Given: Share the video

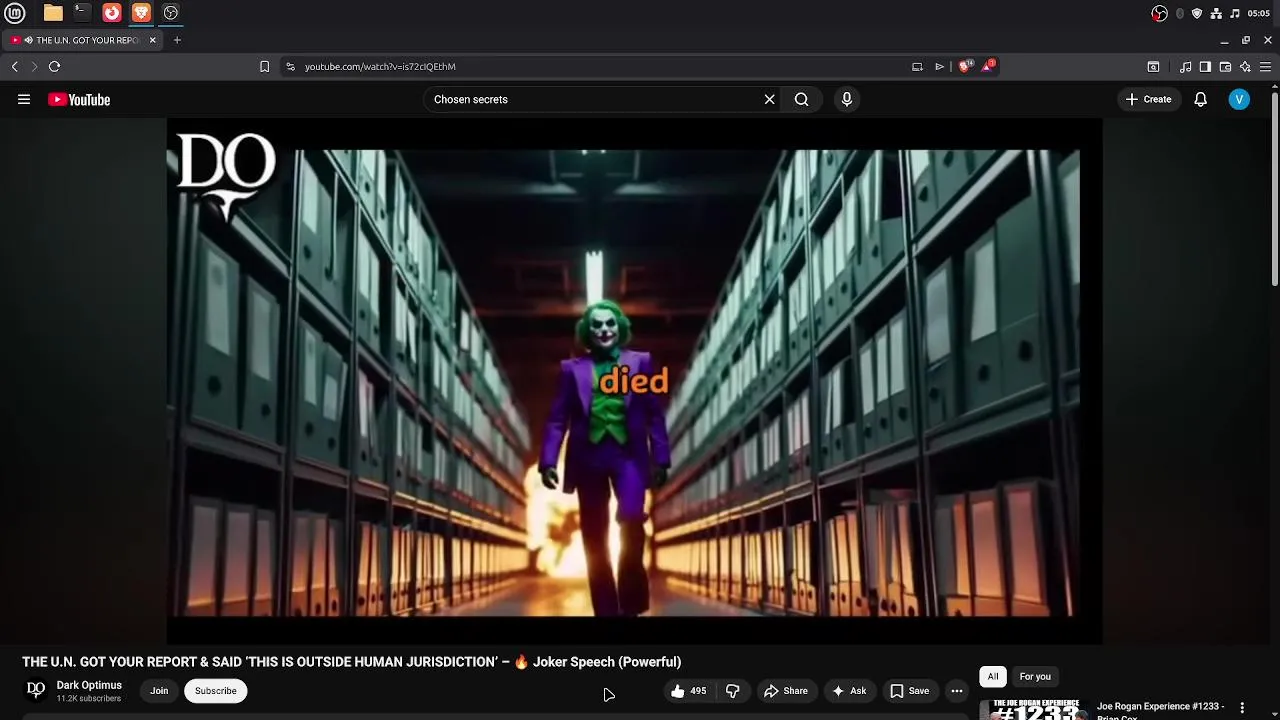Looking at the screenshot, I should (786, 691).
